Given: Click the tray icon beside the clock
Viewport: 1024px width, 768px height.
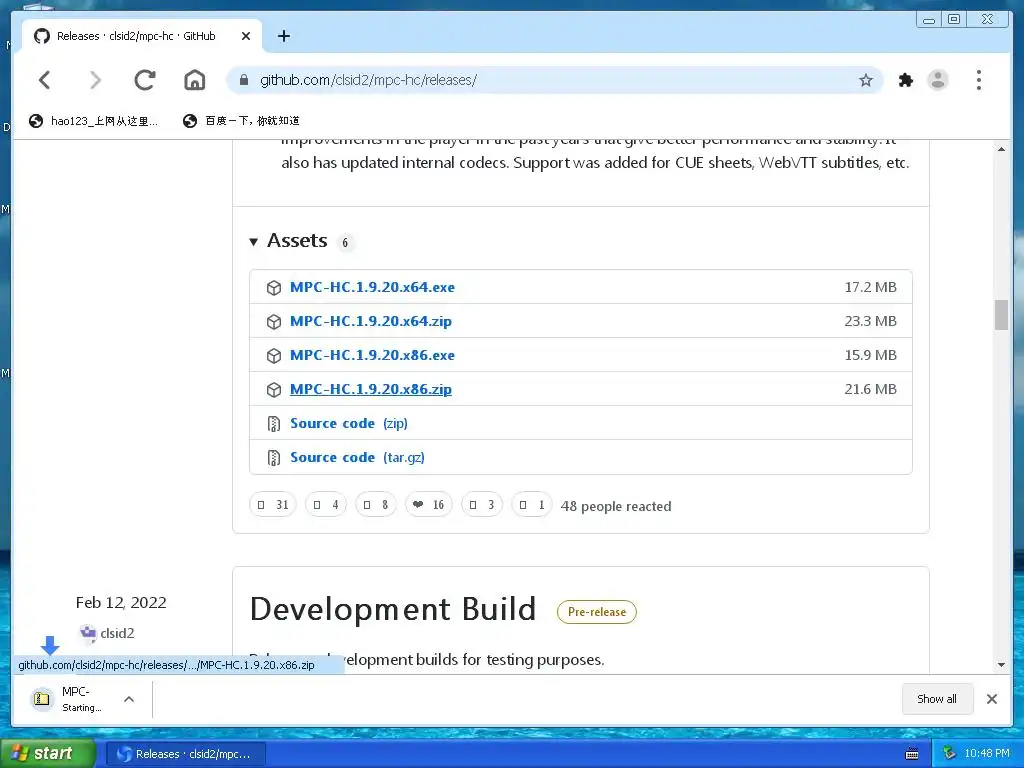Looking at the screenshot, I should click(949, 753).
